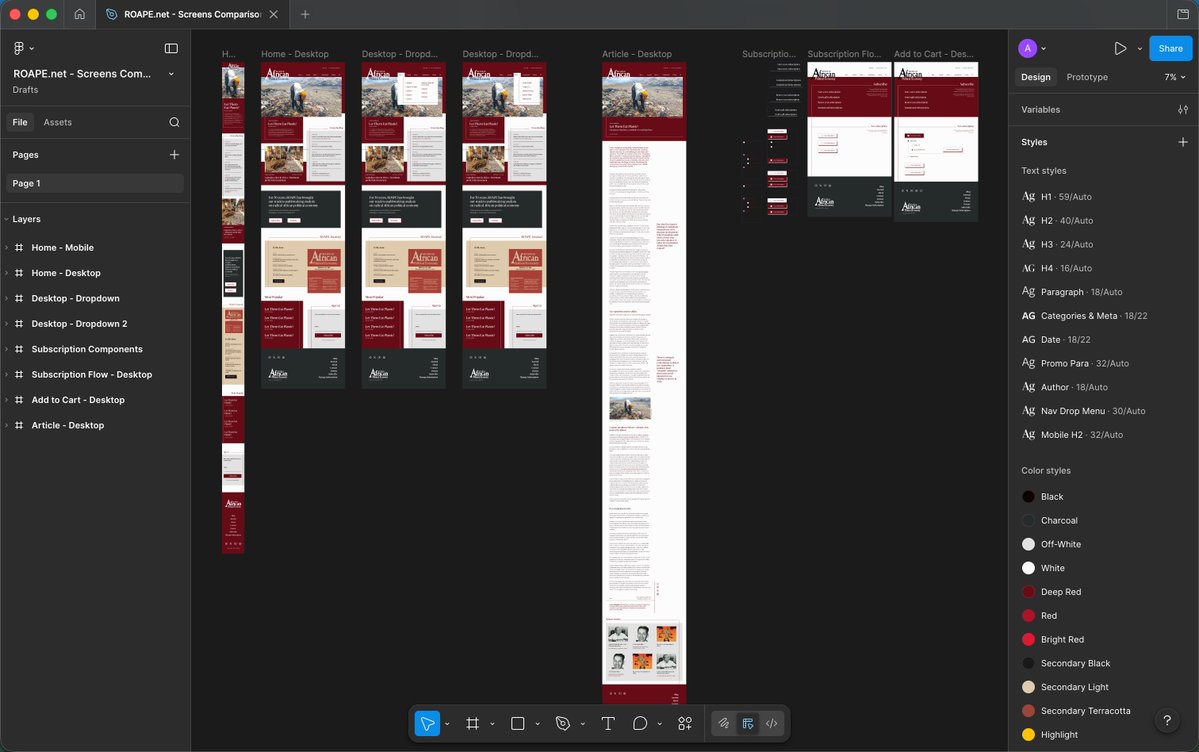Select the Frame tool
Image resolution: width=1199 pixels, height=752 pixels.
pyautogui.click(x=471, y=722)
